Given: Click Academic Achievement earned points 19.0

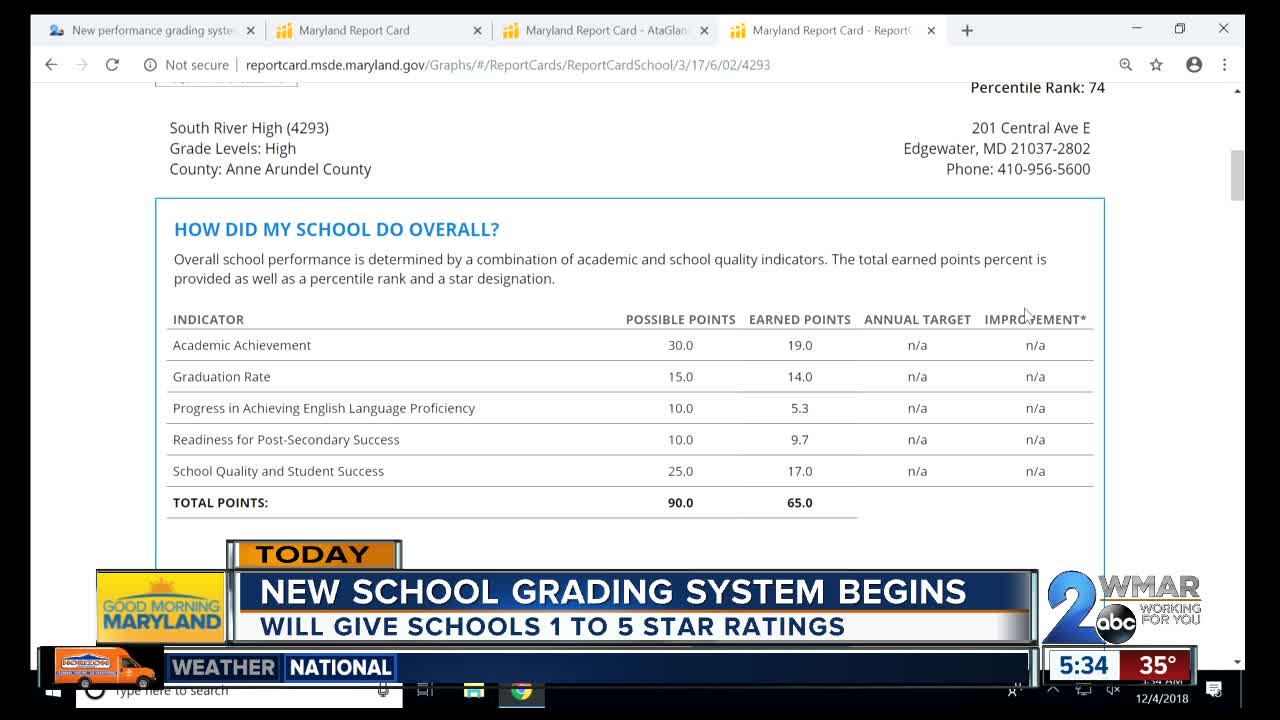Looking at the screenshot, I should click(x=800, y=345).
